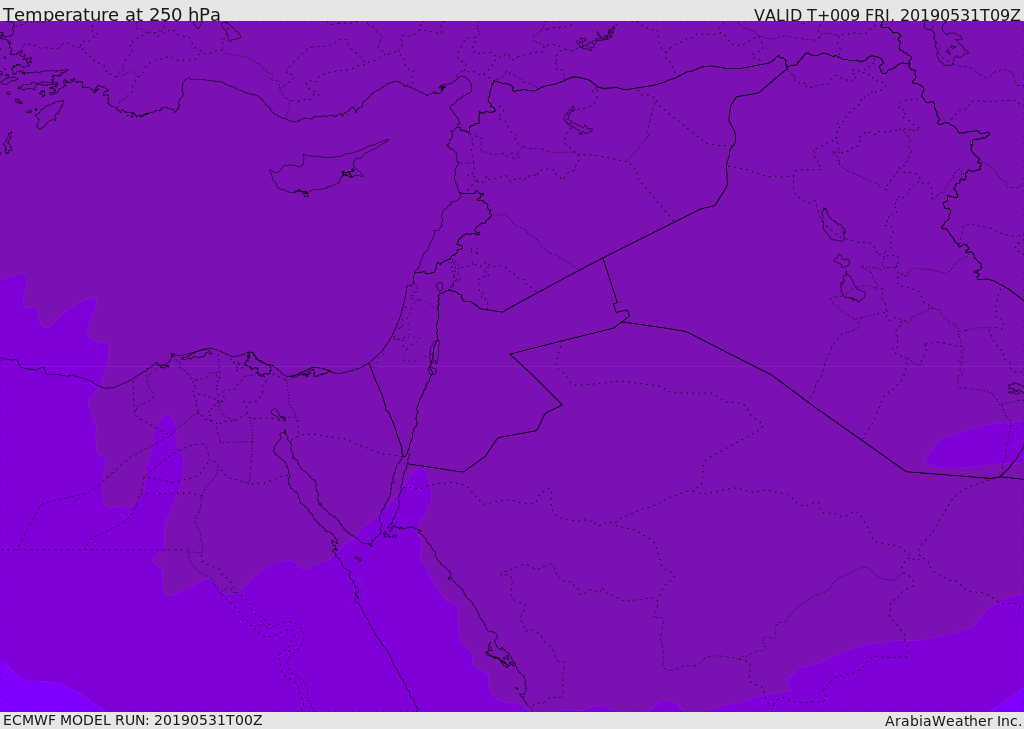Click the 'Temperature at 250 hPa' title

pos(112,14)
